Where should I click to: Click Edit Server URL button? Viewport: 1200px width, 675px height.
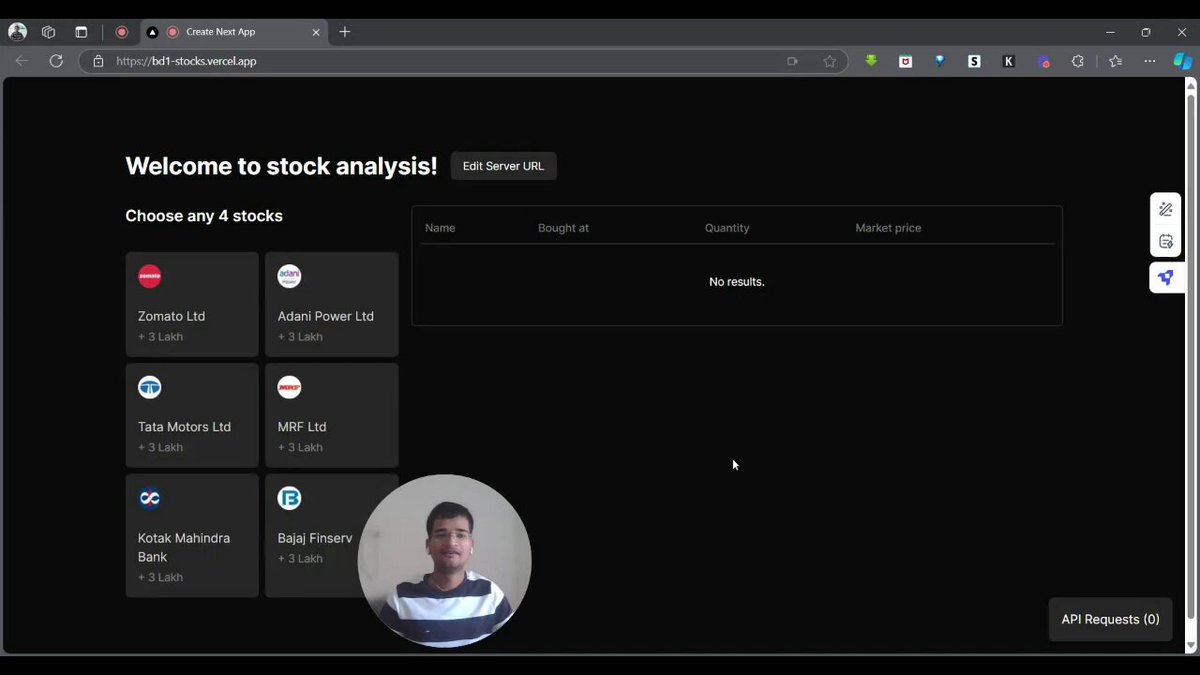click(503, 166)
